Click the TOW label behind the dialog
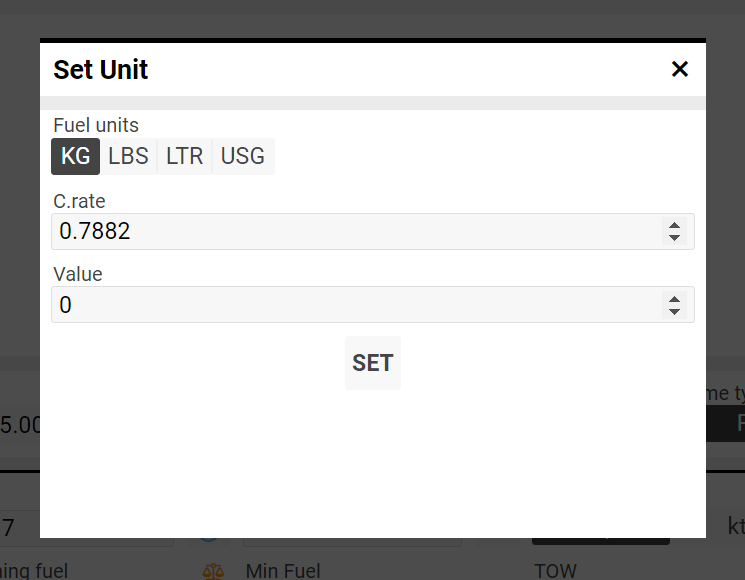This screenshot has height=580, width=745. (555, 571)
